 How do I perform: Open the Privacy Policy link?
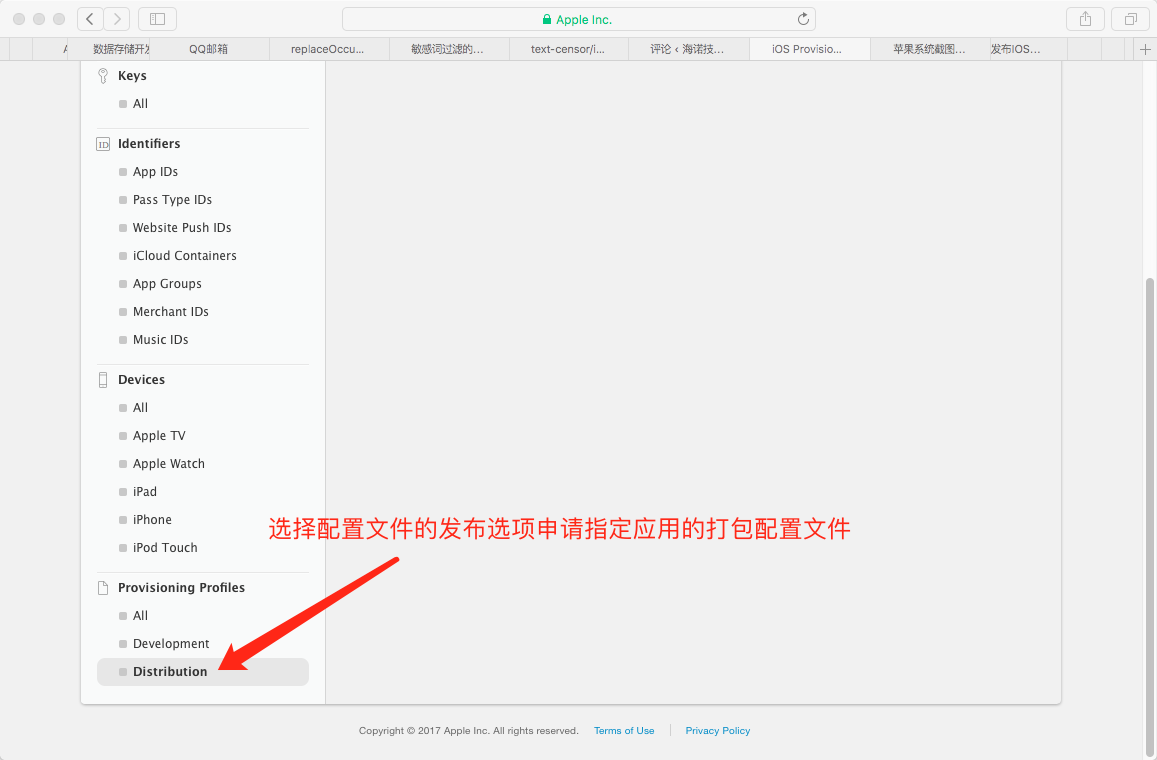click(718, 730)
